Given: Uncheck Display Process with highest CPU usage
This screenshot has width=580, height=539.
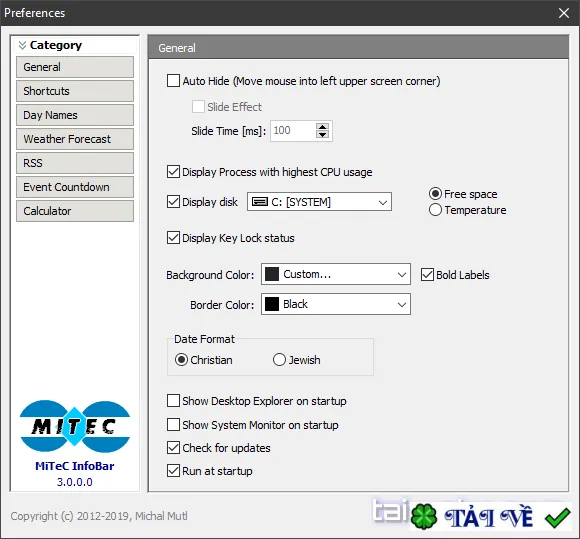Looking at the screenshot, I should [173, 172].
